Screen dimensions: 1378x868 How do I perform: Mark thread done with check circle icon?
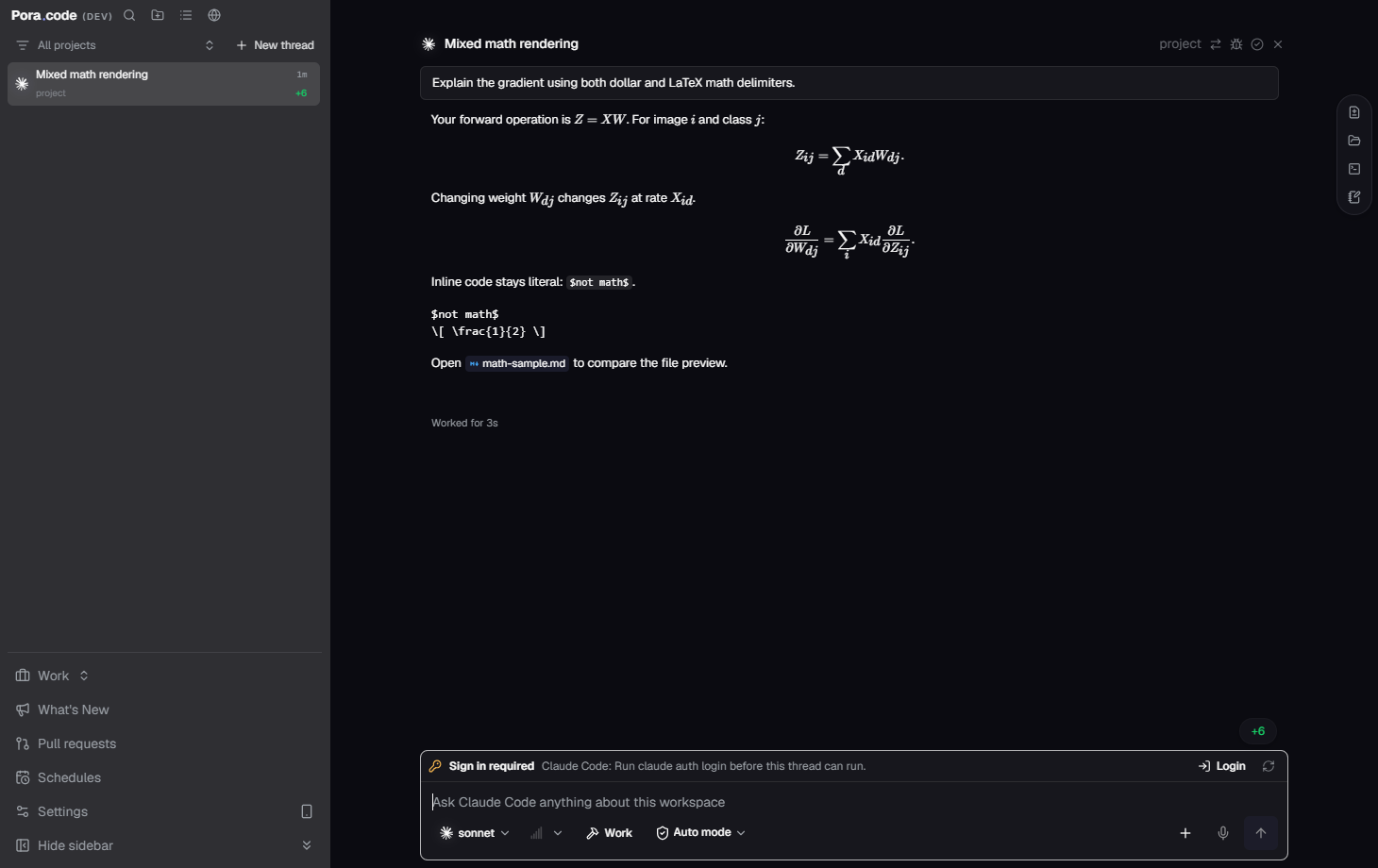tap(1257, 44)
